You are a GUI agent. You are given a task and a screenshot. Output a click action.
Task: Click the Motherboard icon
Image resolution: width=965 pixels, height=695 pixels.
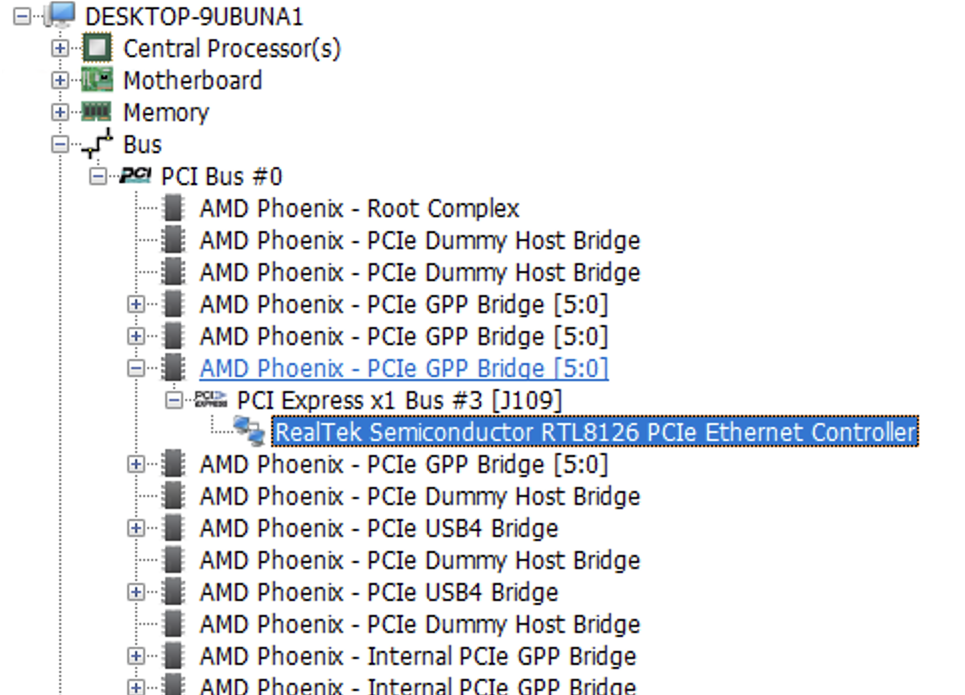[x=97, y=80]
